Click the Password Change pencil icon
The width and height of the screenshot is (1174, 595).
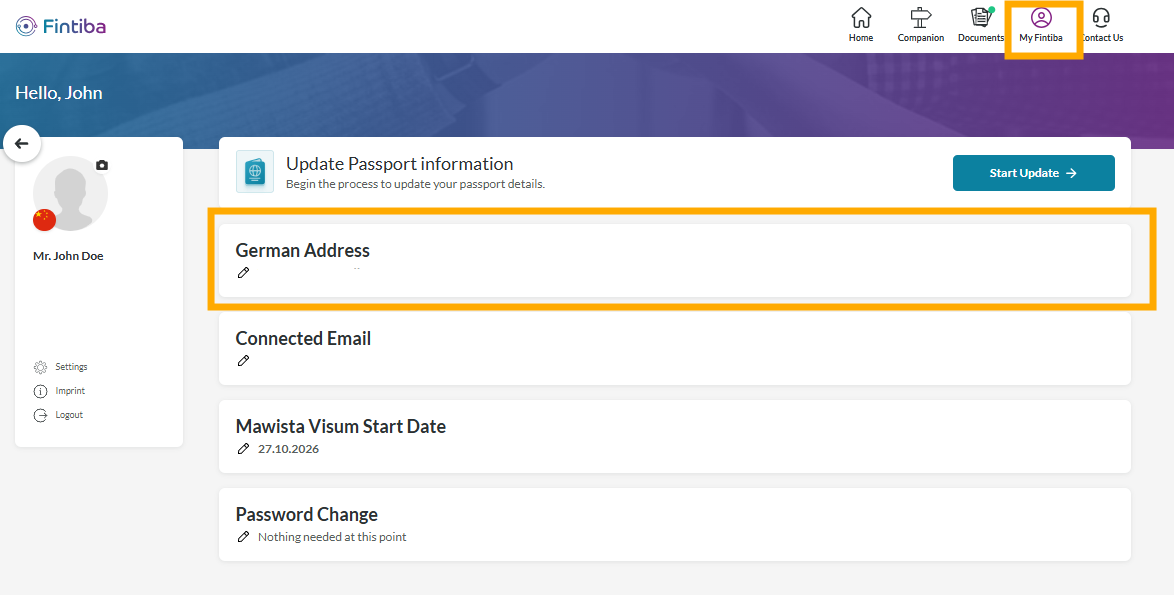tap(243, 537)
